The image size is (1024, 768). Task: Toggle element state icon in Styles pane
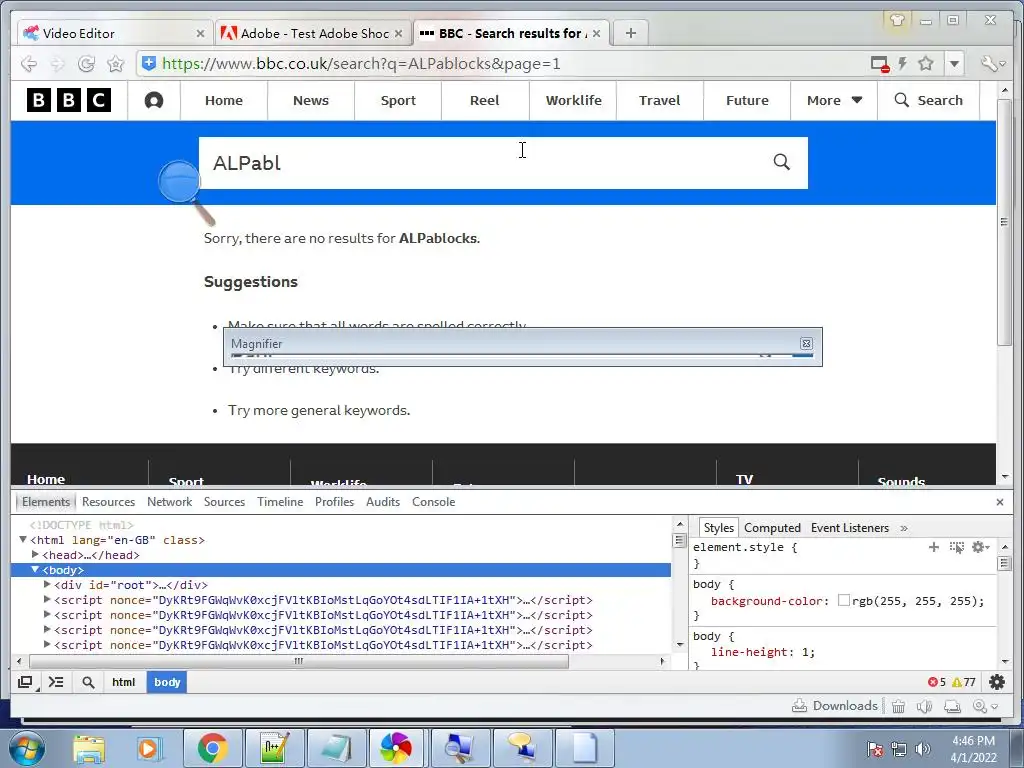tap(956, 547)
